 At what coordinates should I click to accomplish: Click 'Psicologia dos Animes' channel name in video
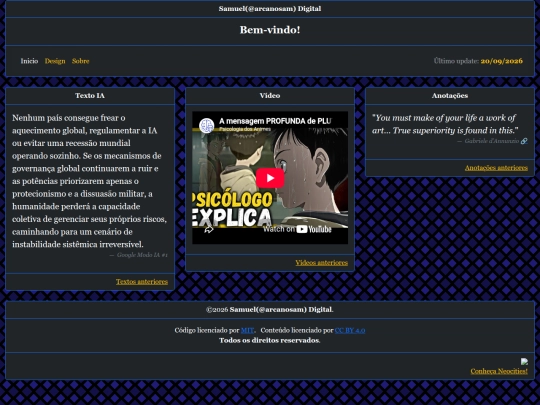pyautogui.click(x=245, y=129)
